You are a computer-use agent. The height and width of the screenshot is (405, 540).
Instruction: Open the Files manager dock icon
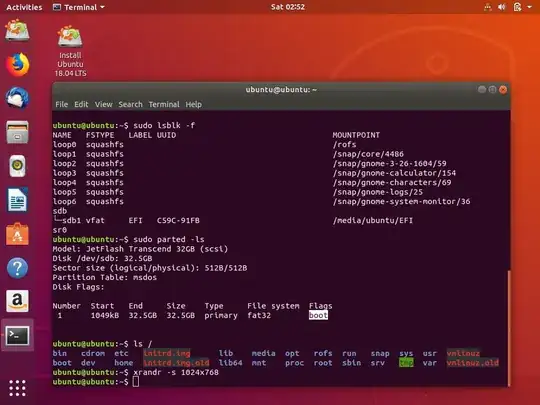pos(17,132)
